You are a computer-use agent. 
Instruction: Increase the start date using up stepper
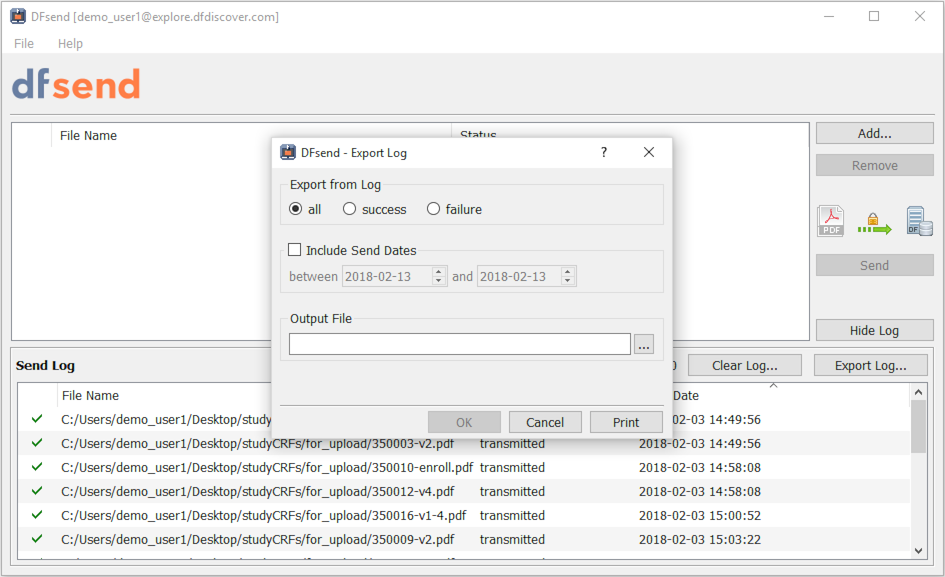point(439,271)
